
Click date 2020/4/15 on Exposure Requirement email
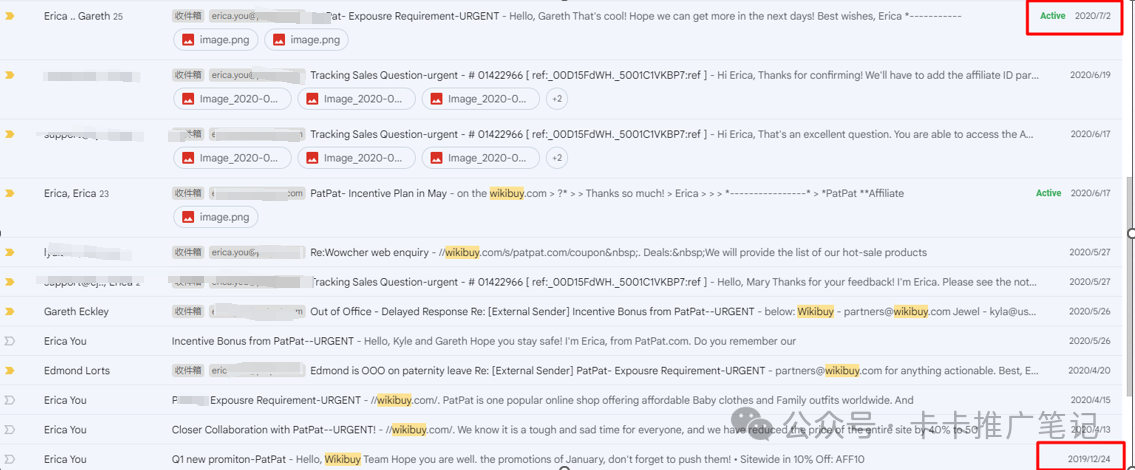pyautogui.click(x=1090, y=400)
